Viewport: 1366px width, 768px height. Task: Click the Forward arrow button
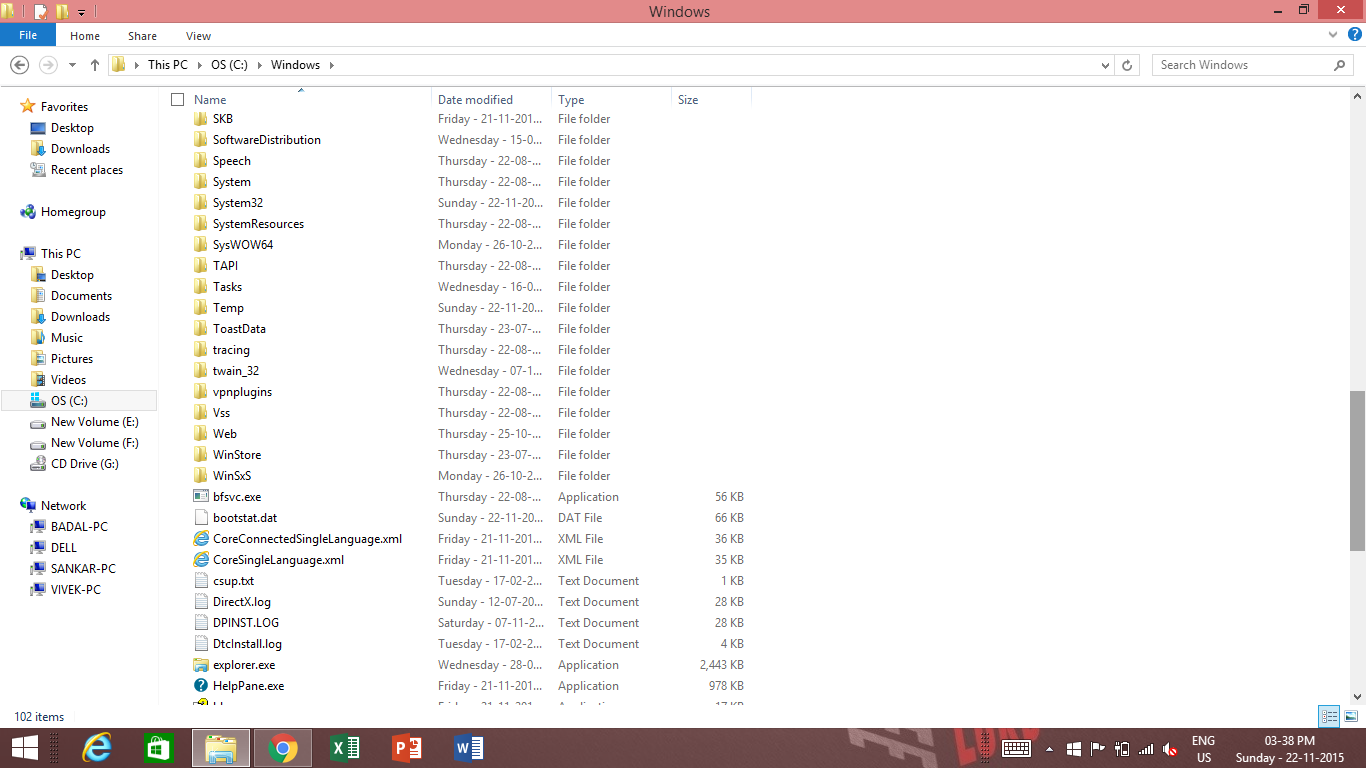pyautogui.click(x=47, y=65)
